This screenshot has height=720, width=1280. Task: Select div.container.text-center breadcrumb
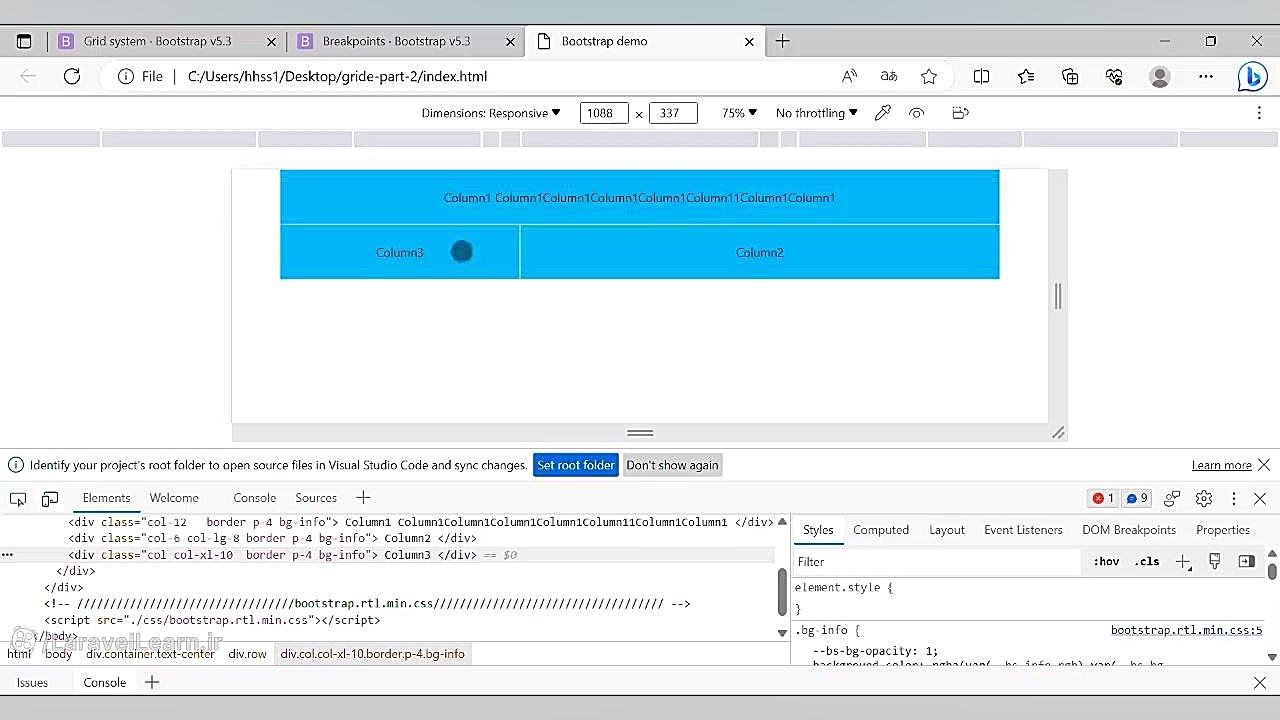click(150, 654)
